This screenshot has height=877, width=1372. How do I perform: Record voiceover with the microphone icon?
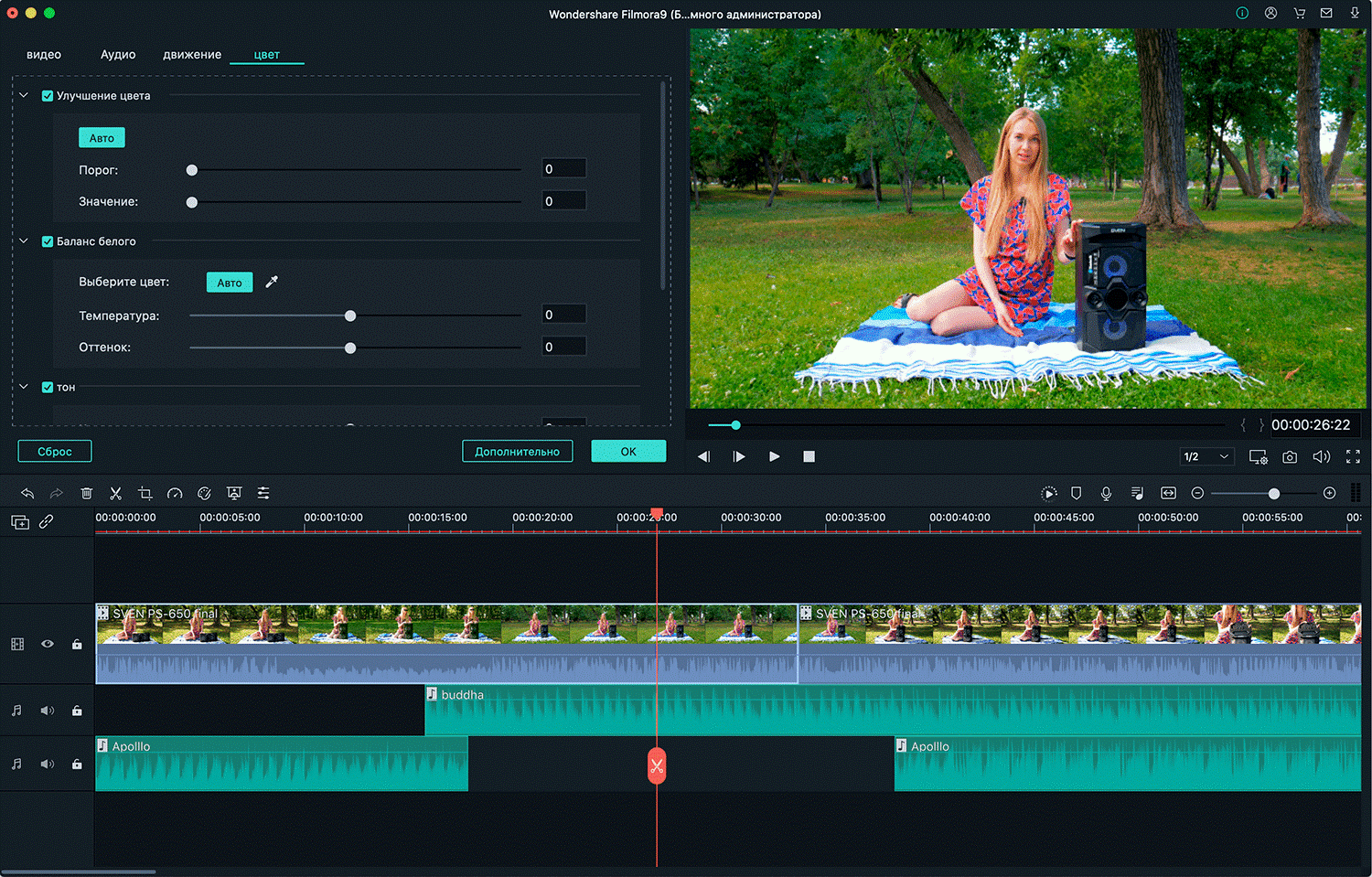pos(1107,493)
